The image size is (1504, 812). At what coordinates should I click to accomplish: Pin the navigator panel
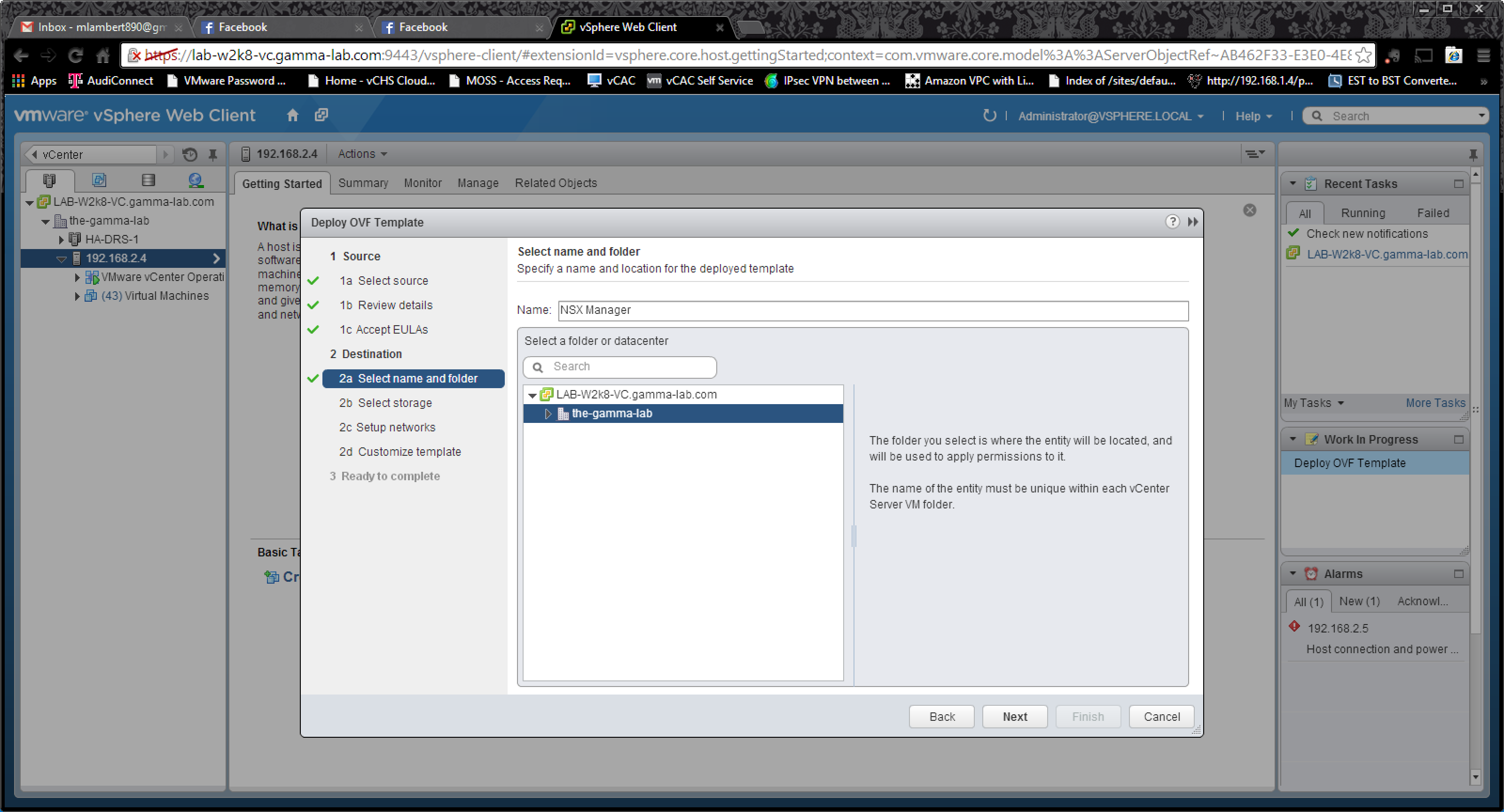(x=213, y=154)
